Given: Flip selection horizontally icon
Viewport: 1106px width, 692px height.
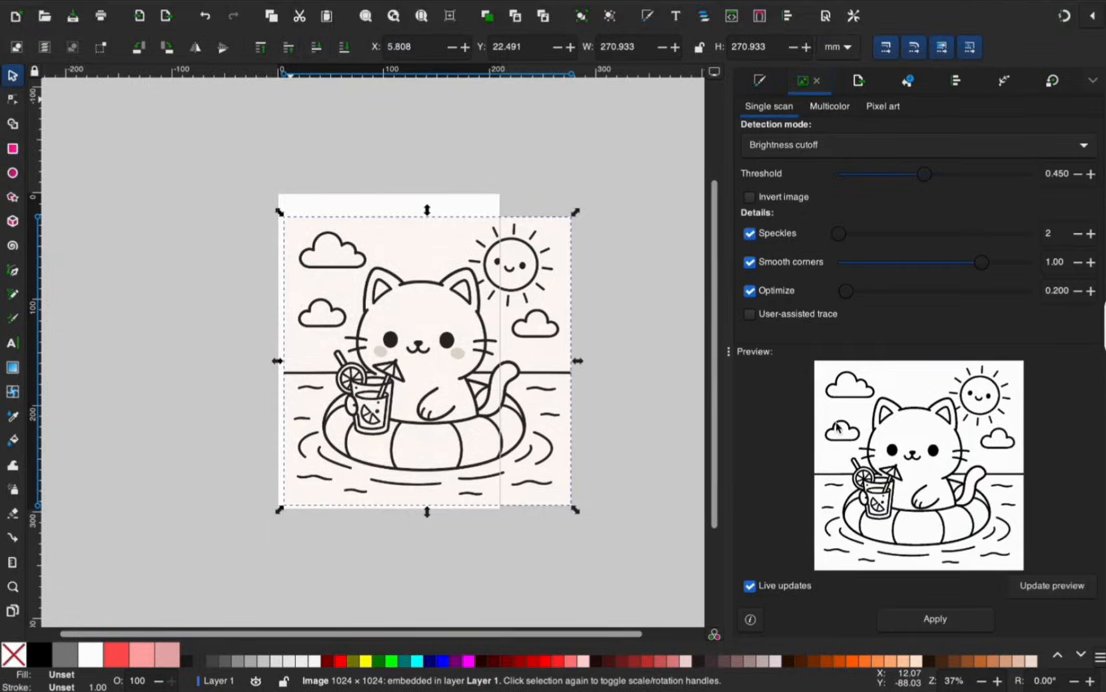Looking at the screenshot, I should (x=195, y=47).
